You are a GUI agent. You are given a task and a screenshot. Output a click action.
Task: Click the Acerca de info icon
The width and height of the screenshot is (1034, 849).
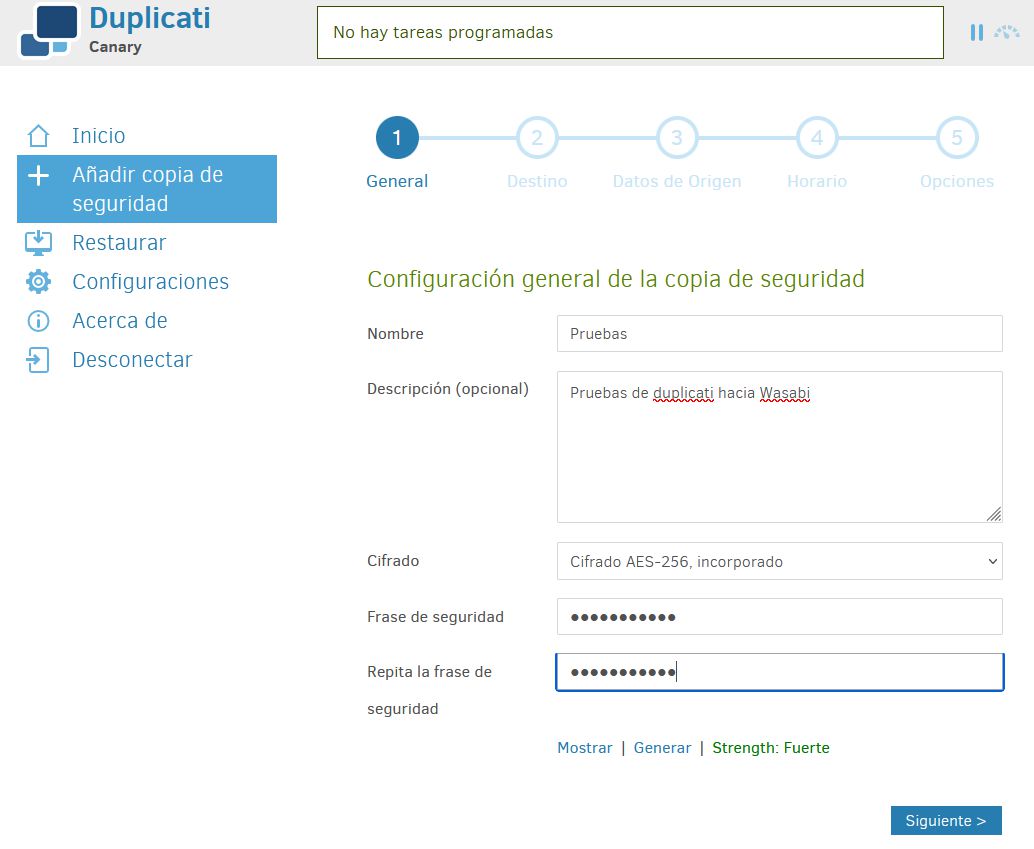click(x=38, y=321)
